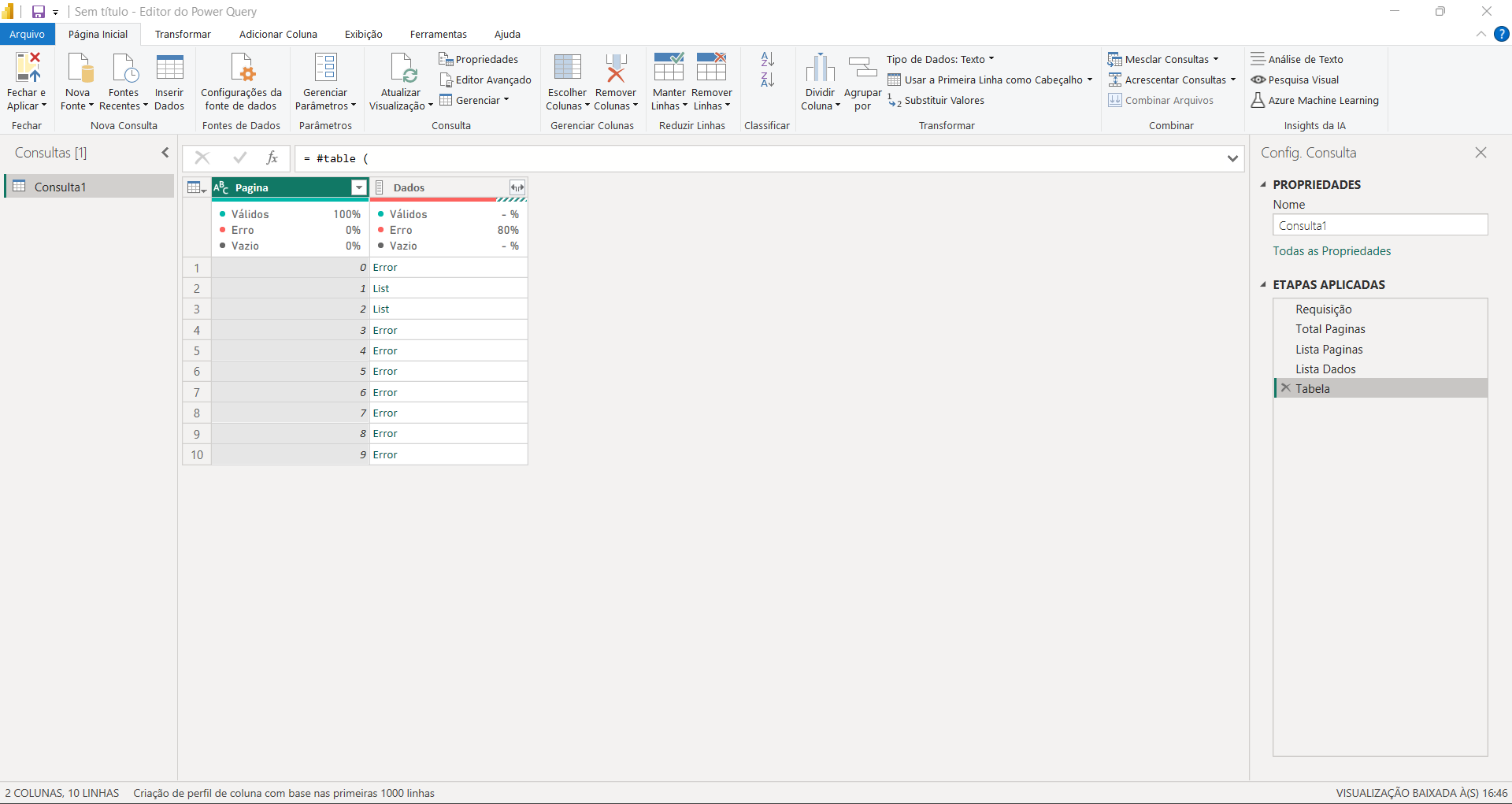Edit the query Nome field
This screenshot has width=1512, height=804.
tap(1380, 225)
